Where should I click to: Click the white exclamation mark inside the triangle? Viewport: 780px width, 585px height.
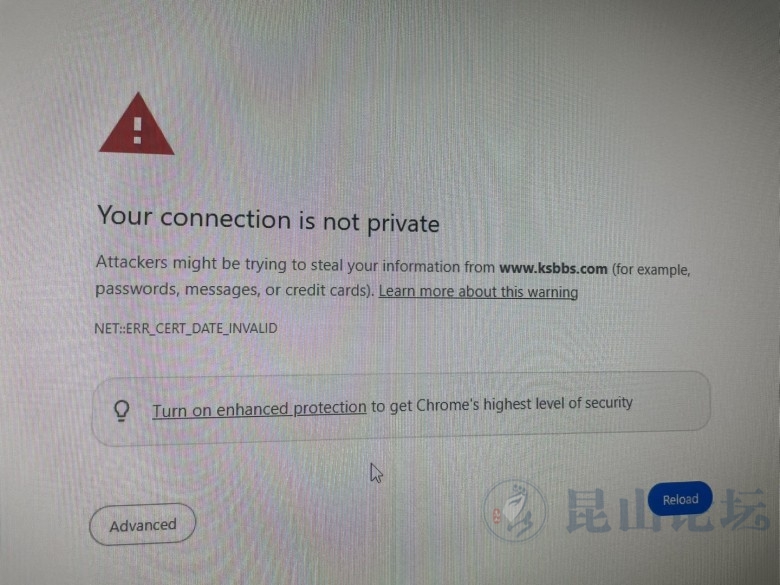point(138,130)
